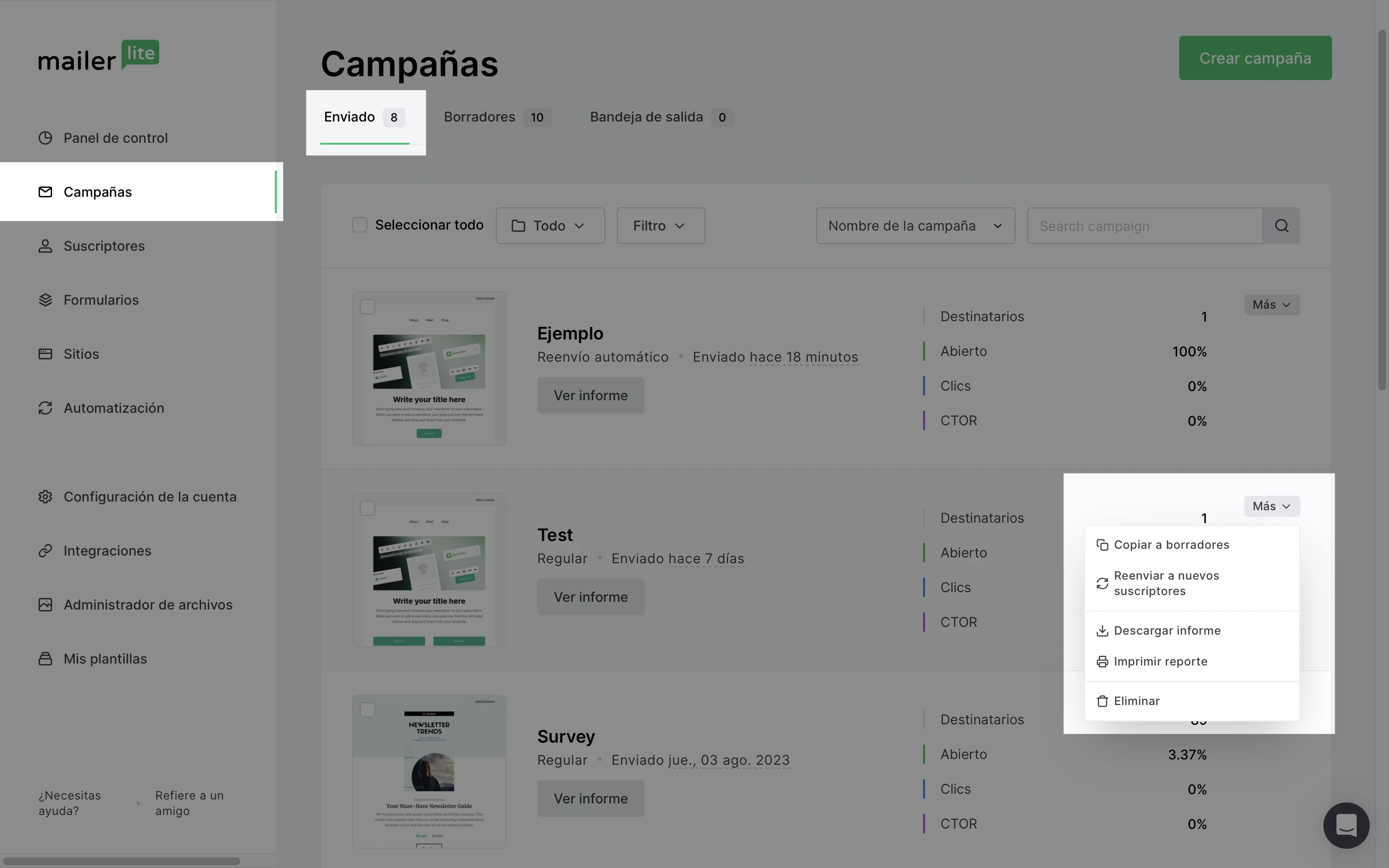Image resolution: width=1389 pixels, height=868 pixels.
Task: Click Ver informe for Ejemplo campaign
Action: click(590, 395)
